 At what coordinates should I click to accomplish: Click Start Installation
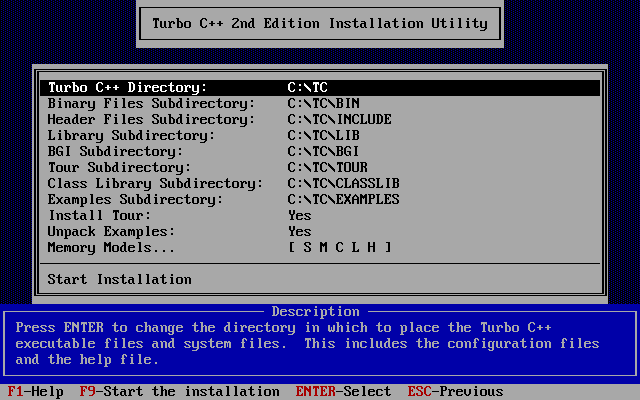(x=320, y=279)
